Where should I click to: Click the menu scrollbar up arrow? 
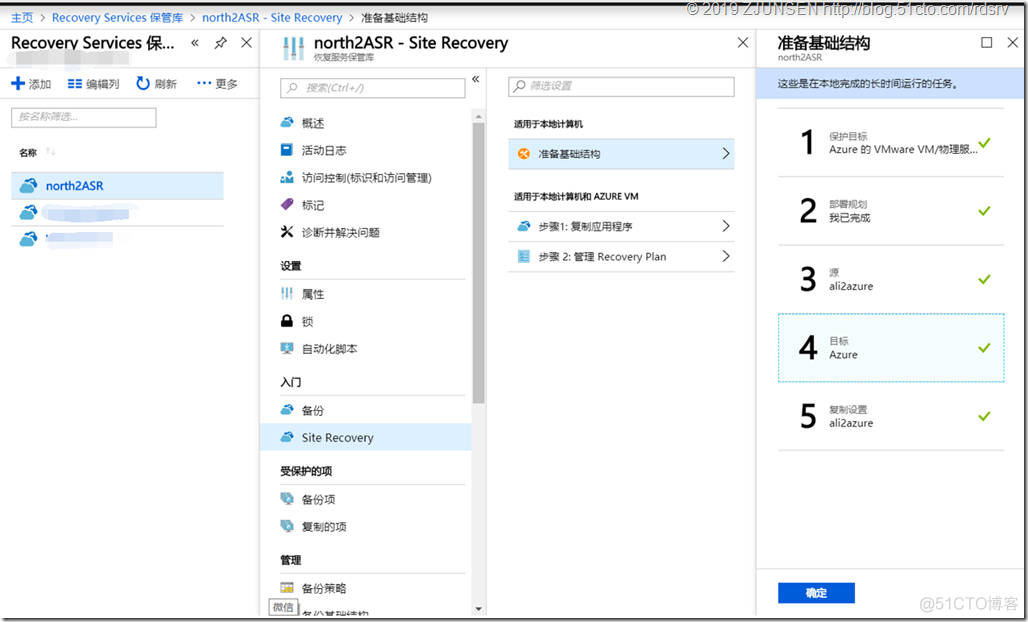pos(478,117)
